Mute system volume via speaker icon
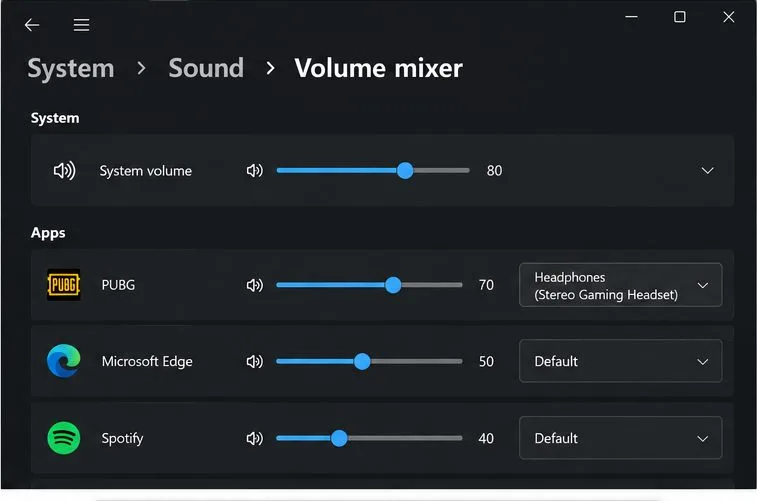 click(x=254, y=170)
